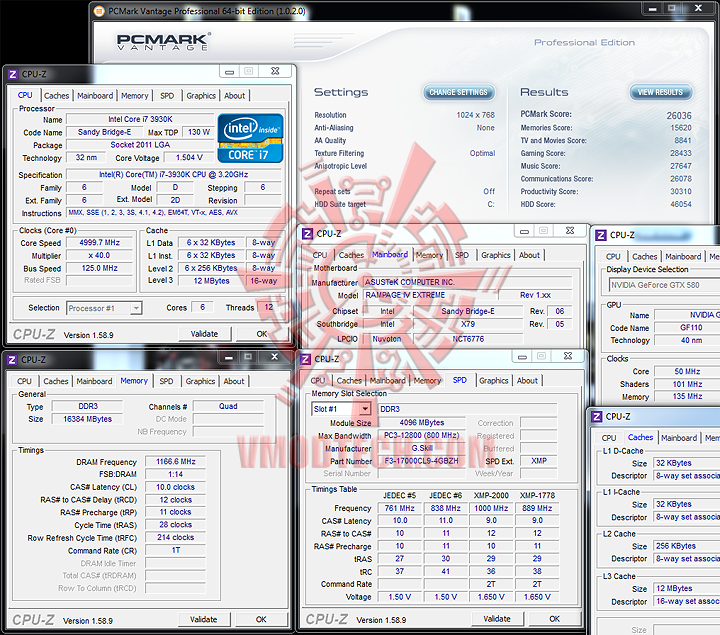Click the PCMark Score value 26036
Screen dimensions: 720x635
click(679, 115)
